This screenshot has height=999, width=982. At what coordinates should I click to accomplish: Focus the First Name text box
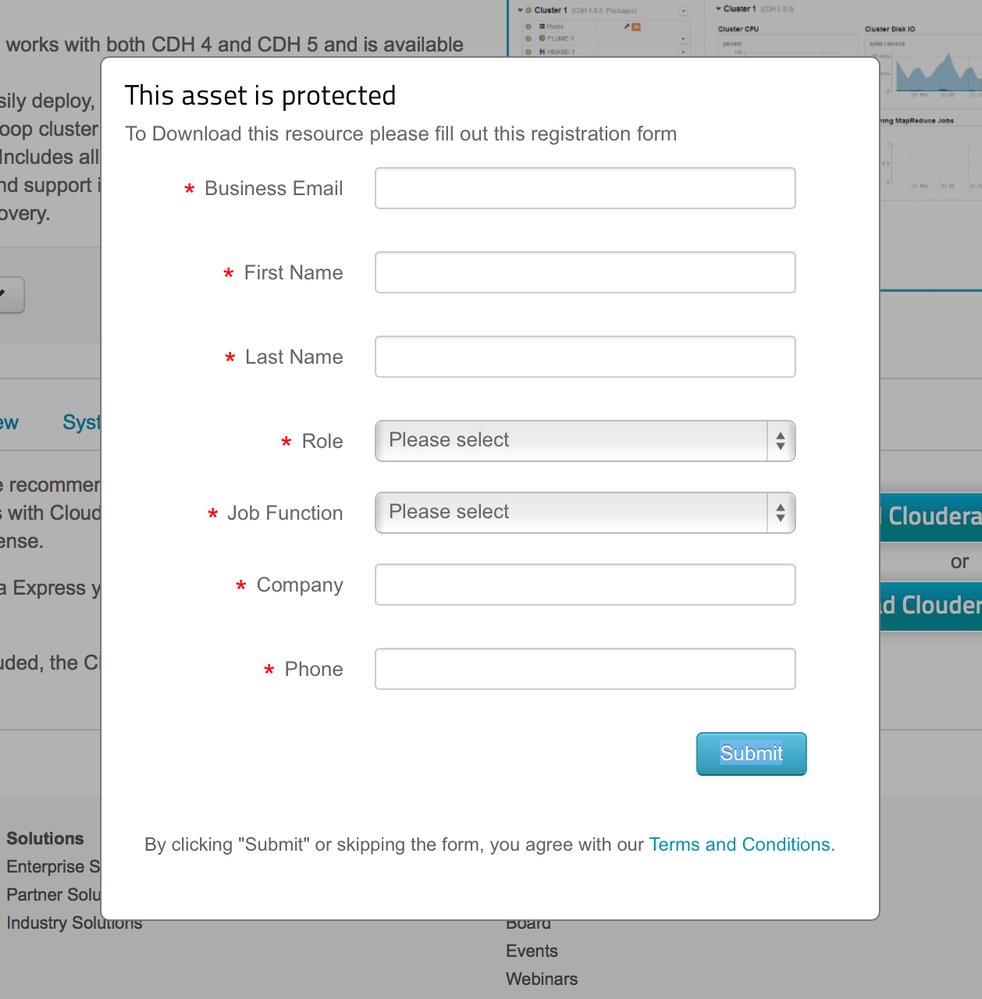click(585, 272)
